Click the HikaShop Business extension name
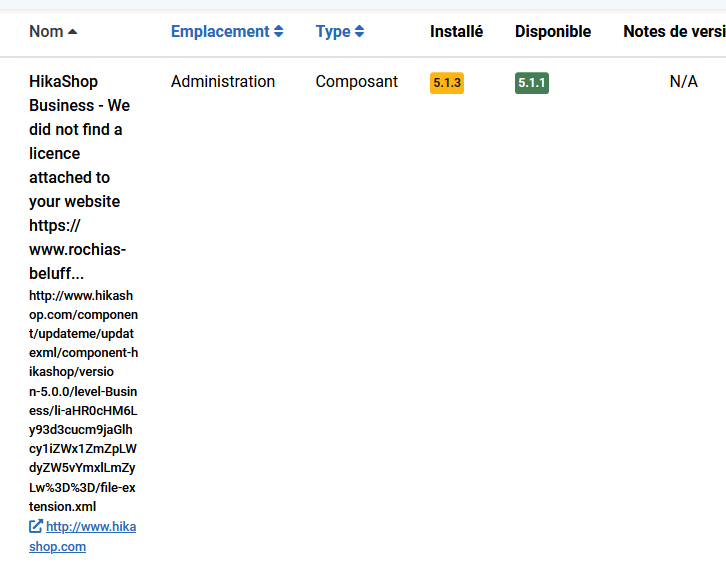Image resolution: width=726 pixels, height=562 pixels. (x=80, y=177)
